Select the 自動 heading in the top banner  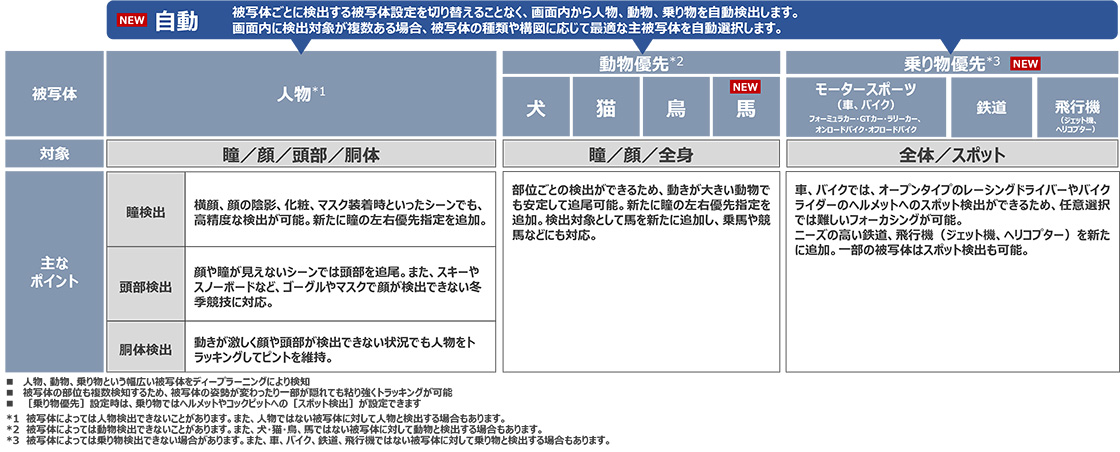[x=176, y=21]
